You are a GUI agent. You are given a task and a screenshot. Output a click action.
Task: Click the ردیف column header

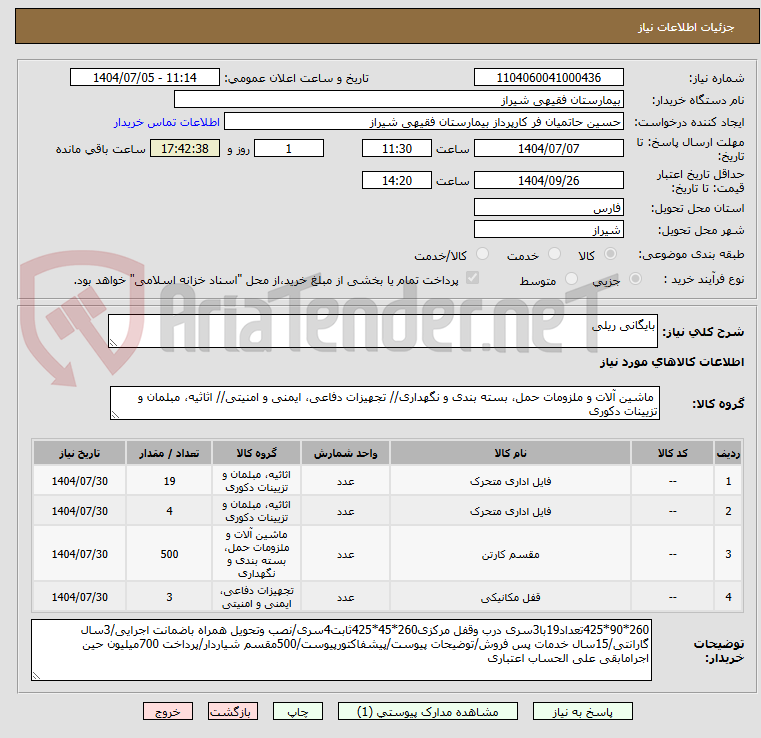click(728, 453)
